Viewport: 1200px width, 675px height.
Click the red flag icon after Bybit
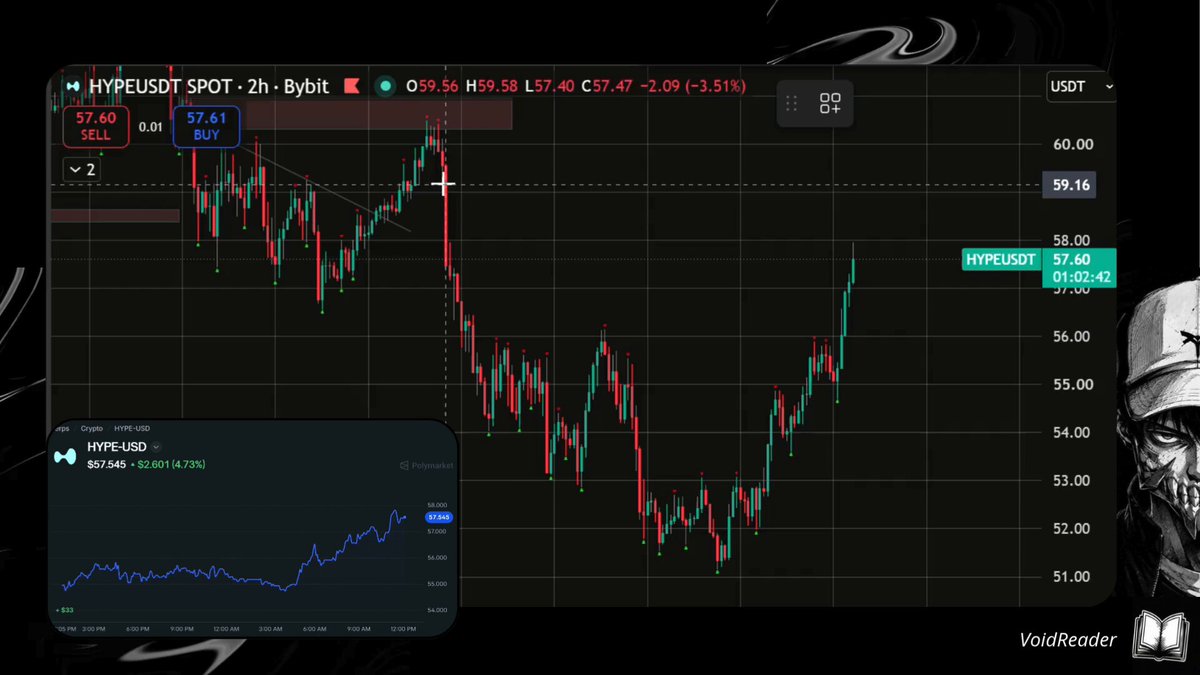(x=351, y=86)
